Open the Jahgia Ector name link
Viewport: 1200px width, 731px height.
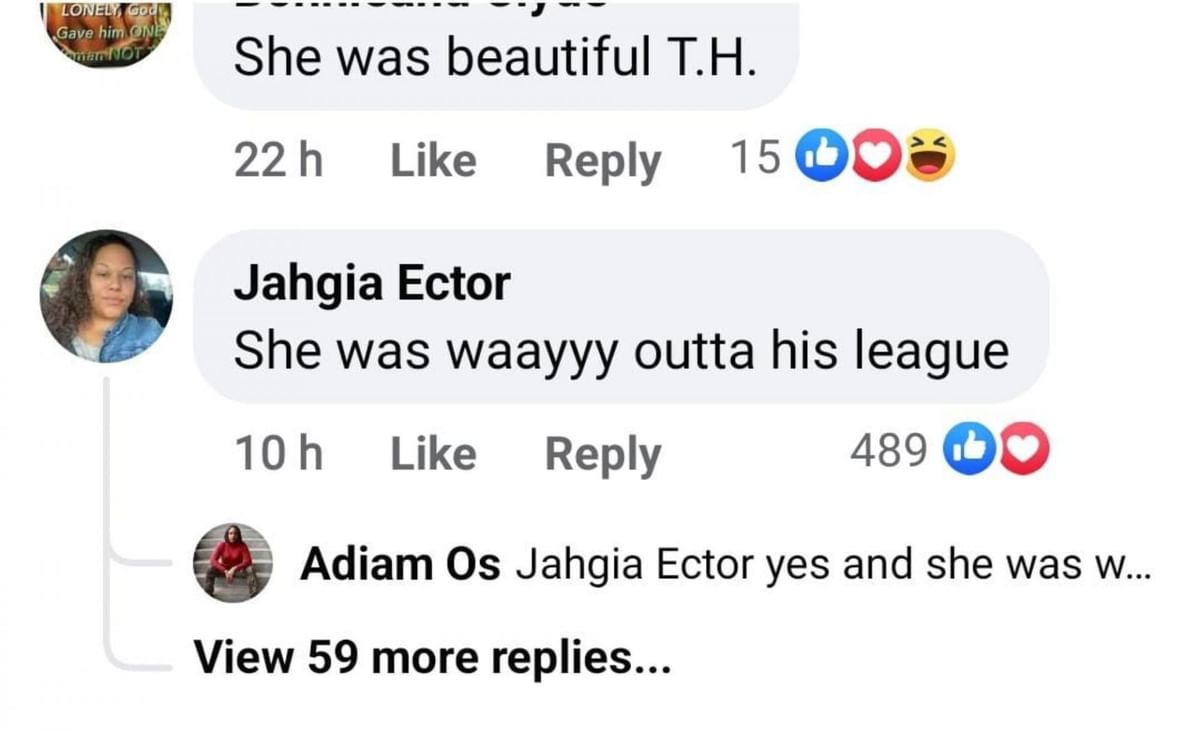click(x=372, y=285)
